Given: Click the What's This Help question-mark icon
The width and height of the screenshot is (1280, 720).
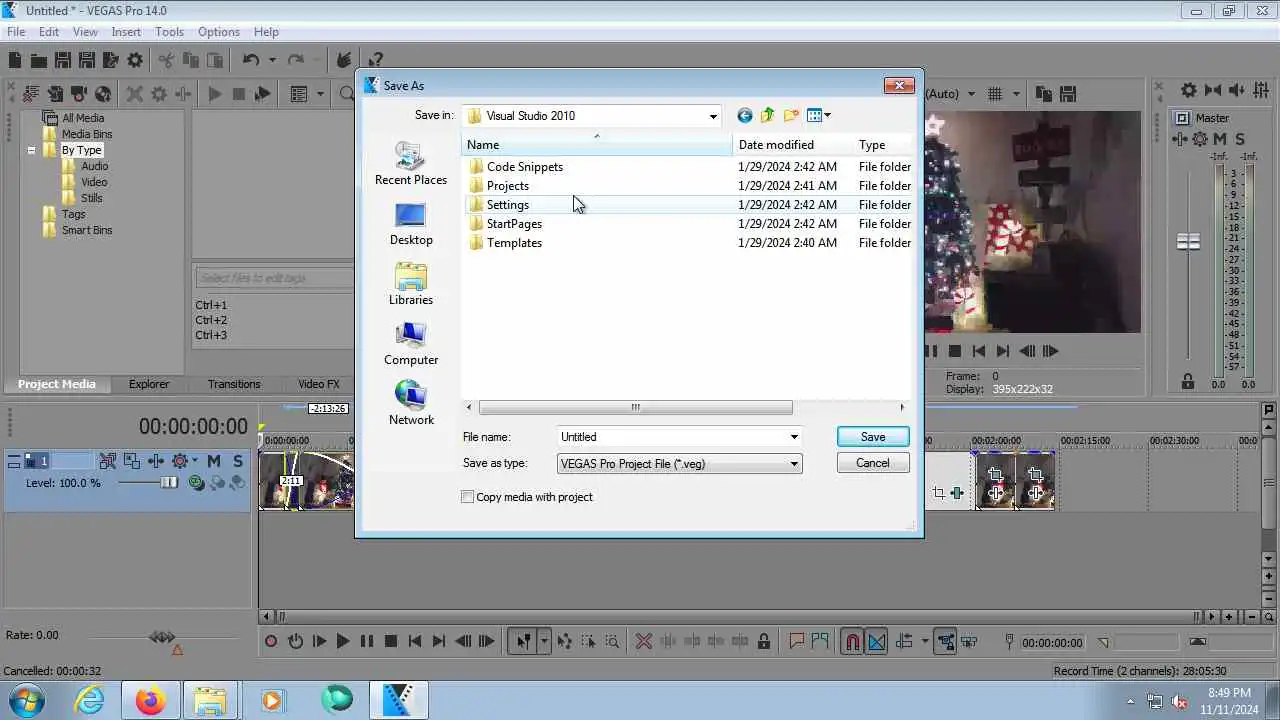Looking at the screenshot, I should 375,61.
